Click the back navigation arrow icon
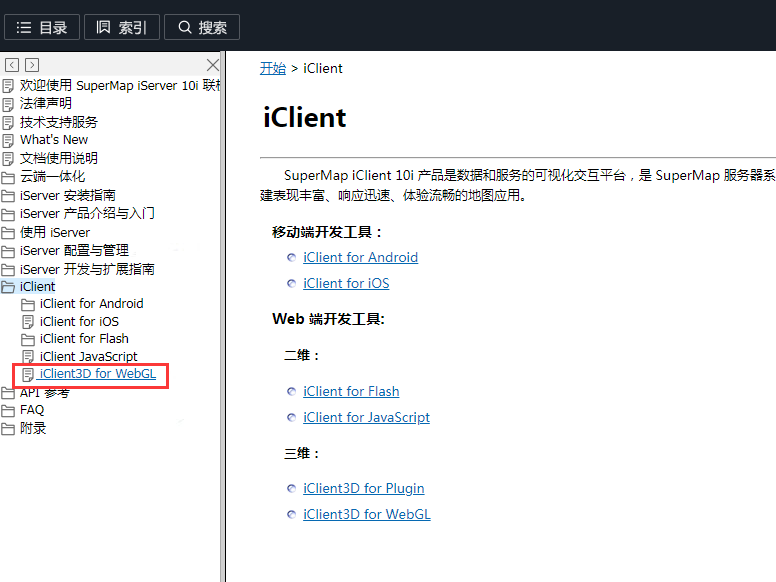 coord(12,65)
